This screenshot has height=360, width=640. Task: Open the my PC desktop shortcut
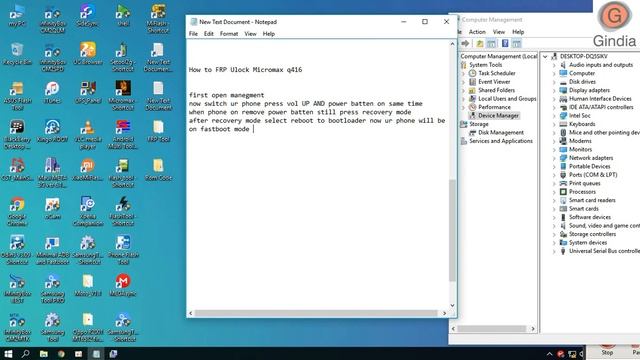point(17,16)
